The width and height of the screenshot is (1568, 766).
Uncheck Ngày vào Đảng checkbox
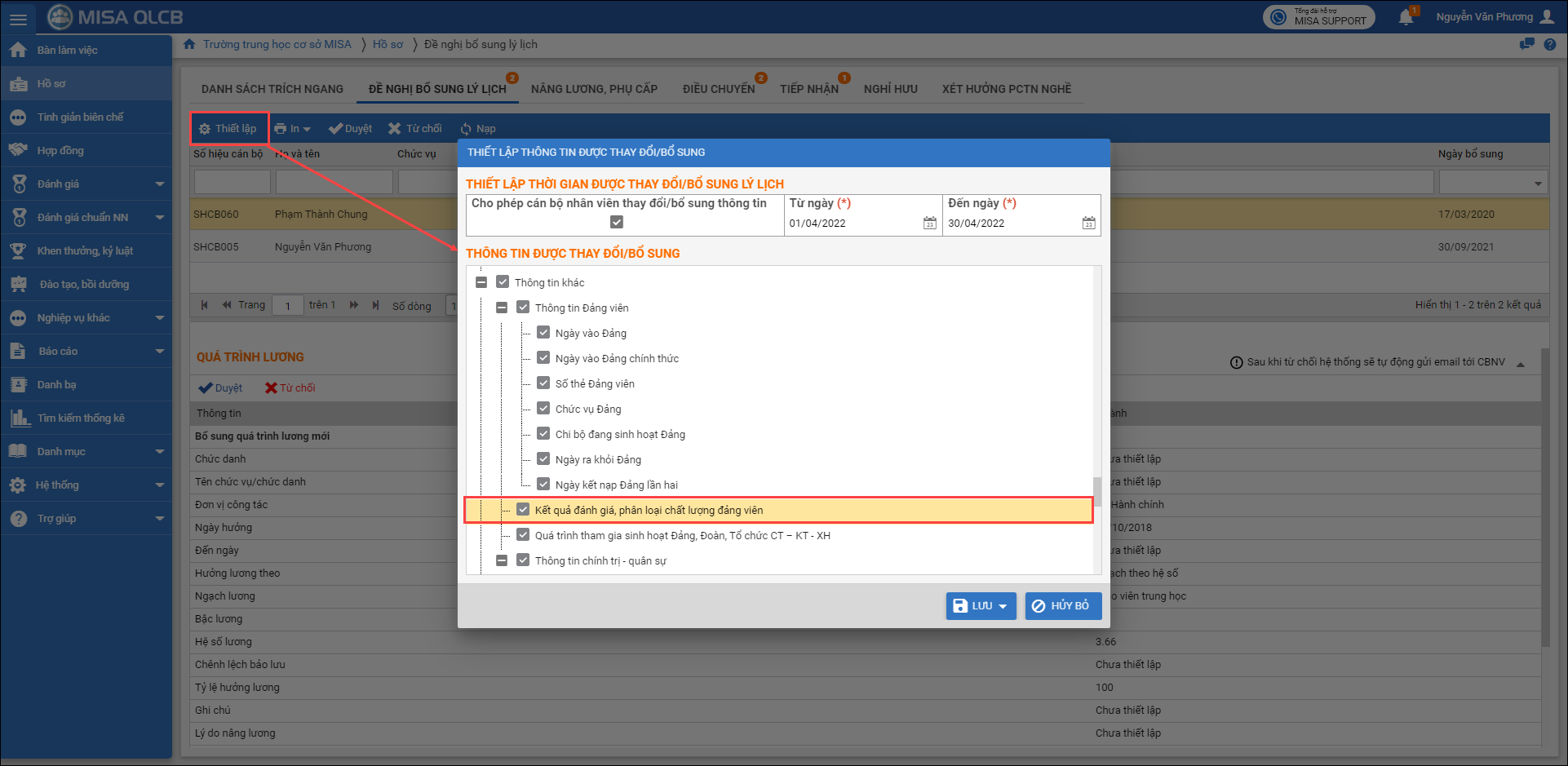[543, 333]
